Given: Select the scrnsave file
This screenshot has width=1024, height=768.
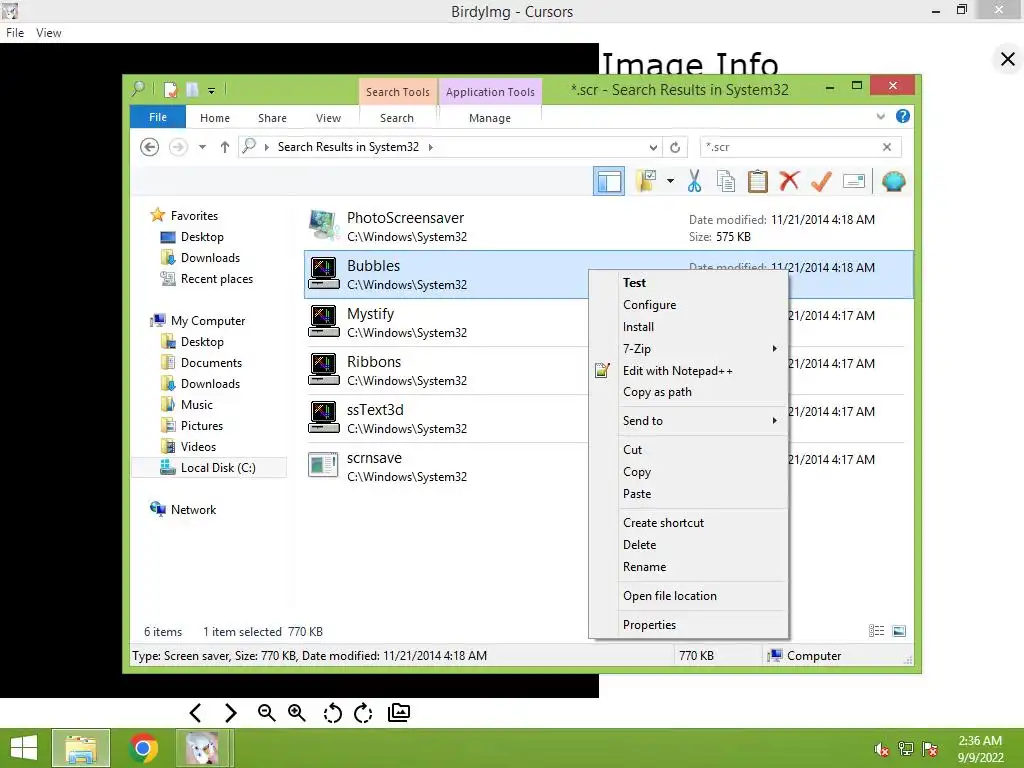Looking at the screenshot, I should [x=447, y=466].
